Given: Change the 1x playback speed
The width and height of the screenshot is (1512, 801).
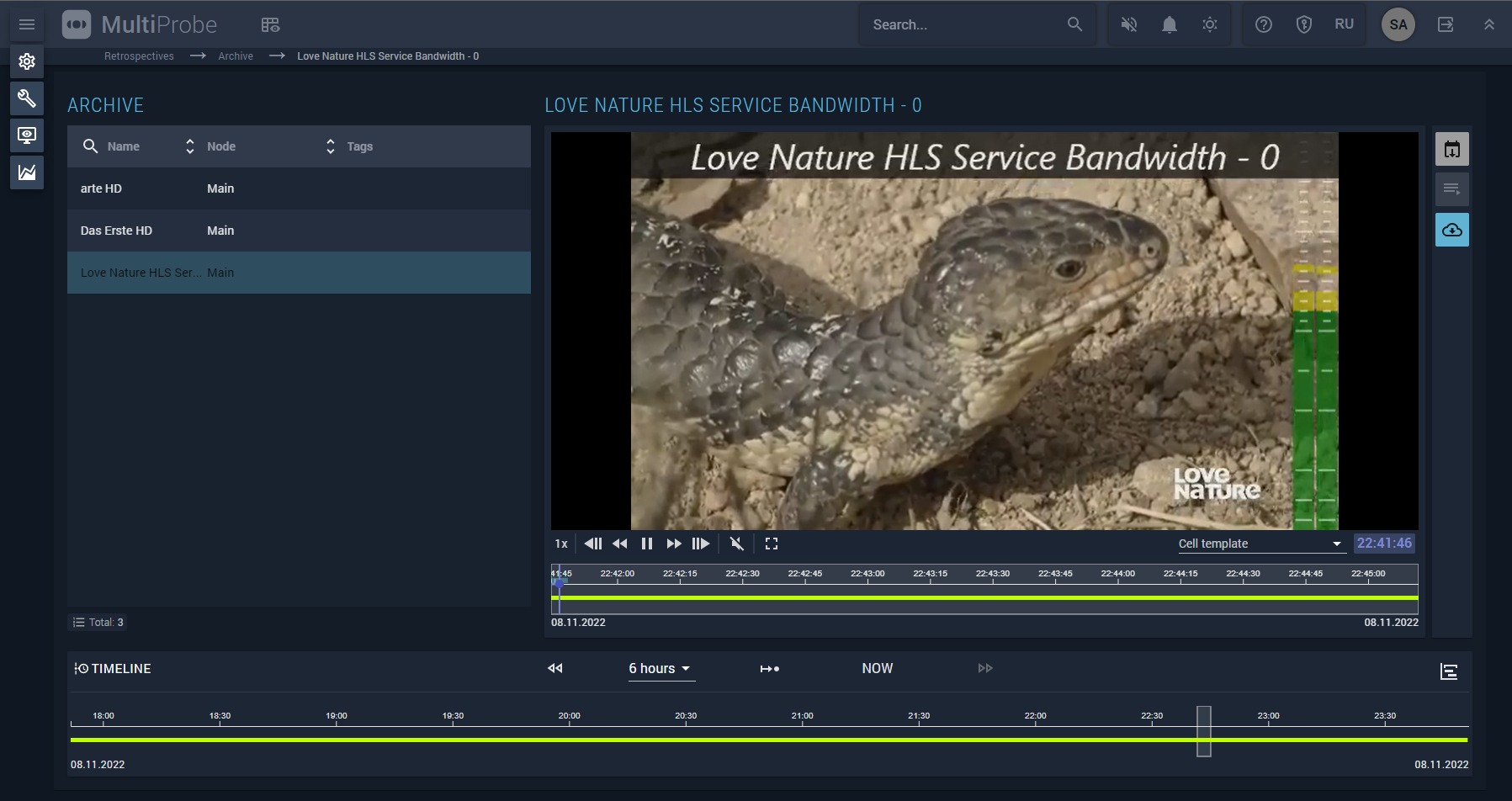Looking at the screenshot, I should (x=561, y=544).
